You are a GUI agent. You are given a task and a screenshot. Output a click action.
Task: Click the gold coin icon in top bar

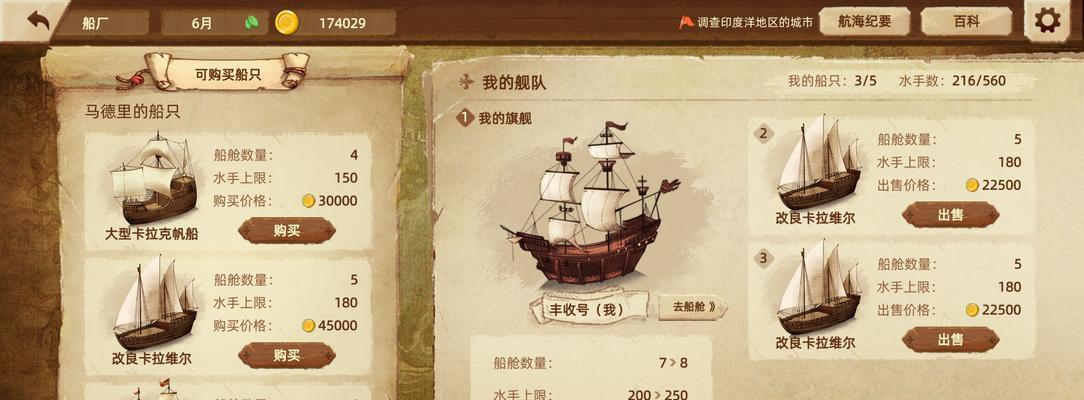click(287, 23)
